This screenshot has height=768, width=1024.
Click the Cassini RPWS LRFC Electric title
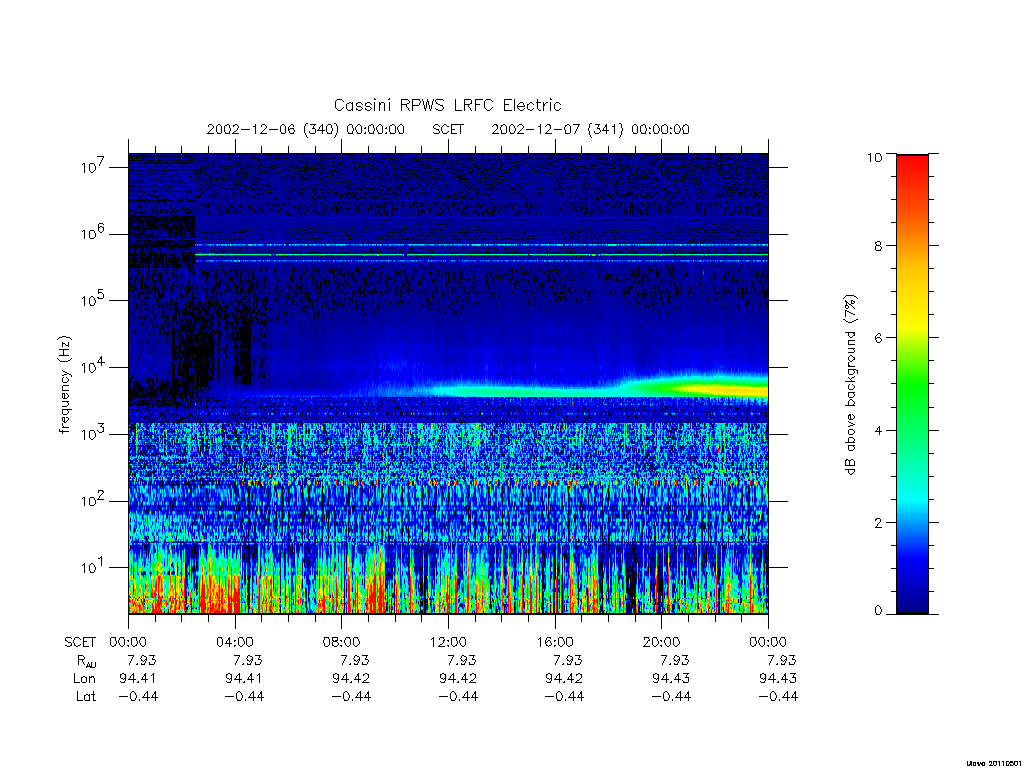point(447,105)
